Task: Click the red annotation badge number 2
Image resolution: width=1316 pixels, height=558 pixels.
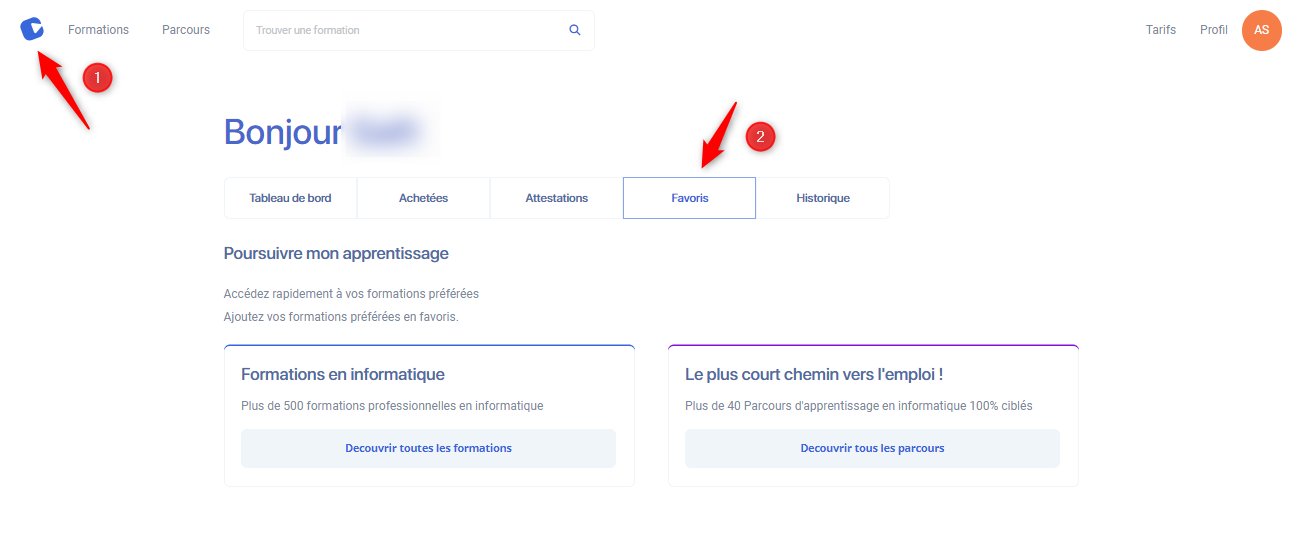Action: click(x=760, y=138)
